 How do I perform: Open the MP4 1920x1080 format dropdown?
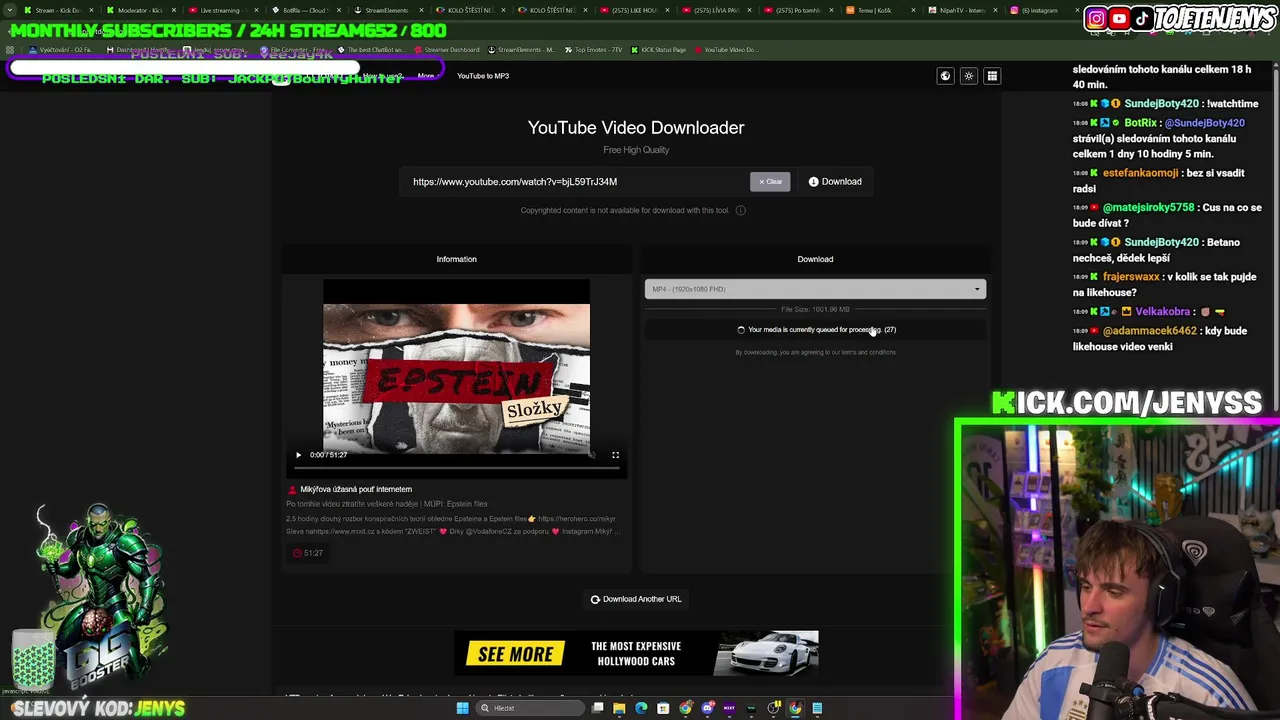tap(815, 289)
